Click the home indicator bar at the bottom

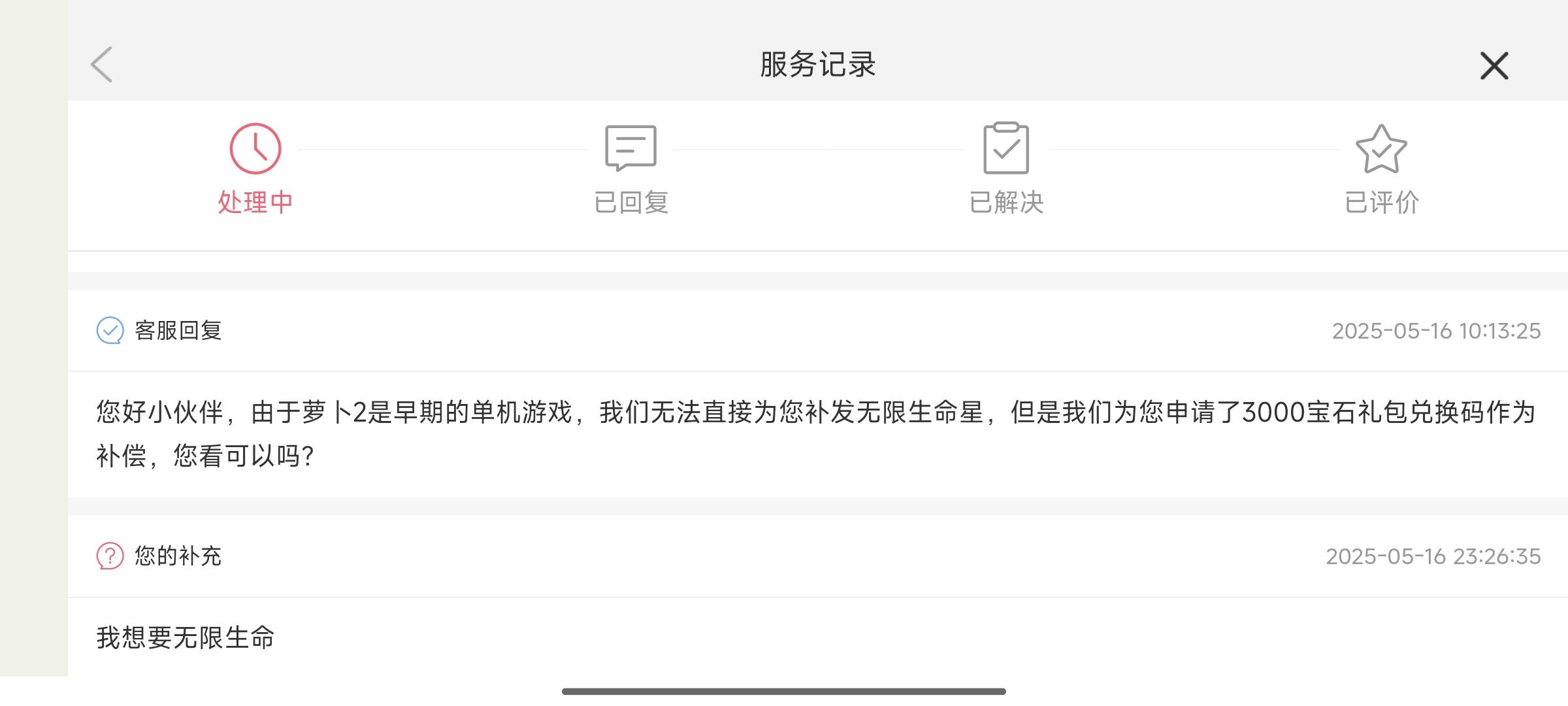coord(784,691)
